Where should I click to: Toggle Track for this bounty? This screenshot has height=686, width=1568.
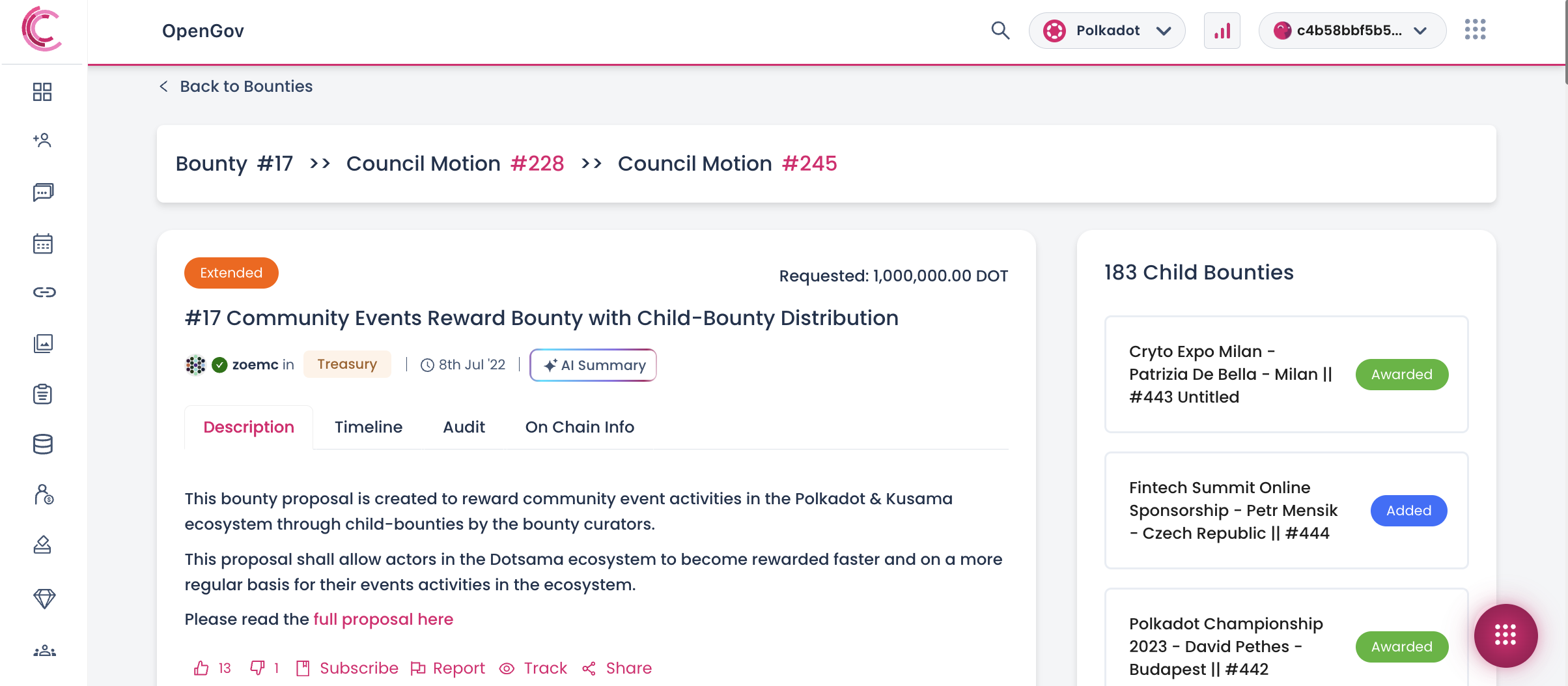[x=533, y=668]
